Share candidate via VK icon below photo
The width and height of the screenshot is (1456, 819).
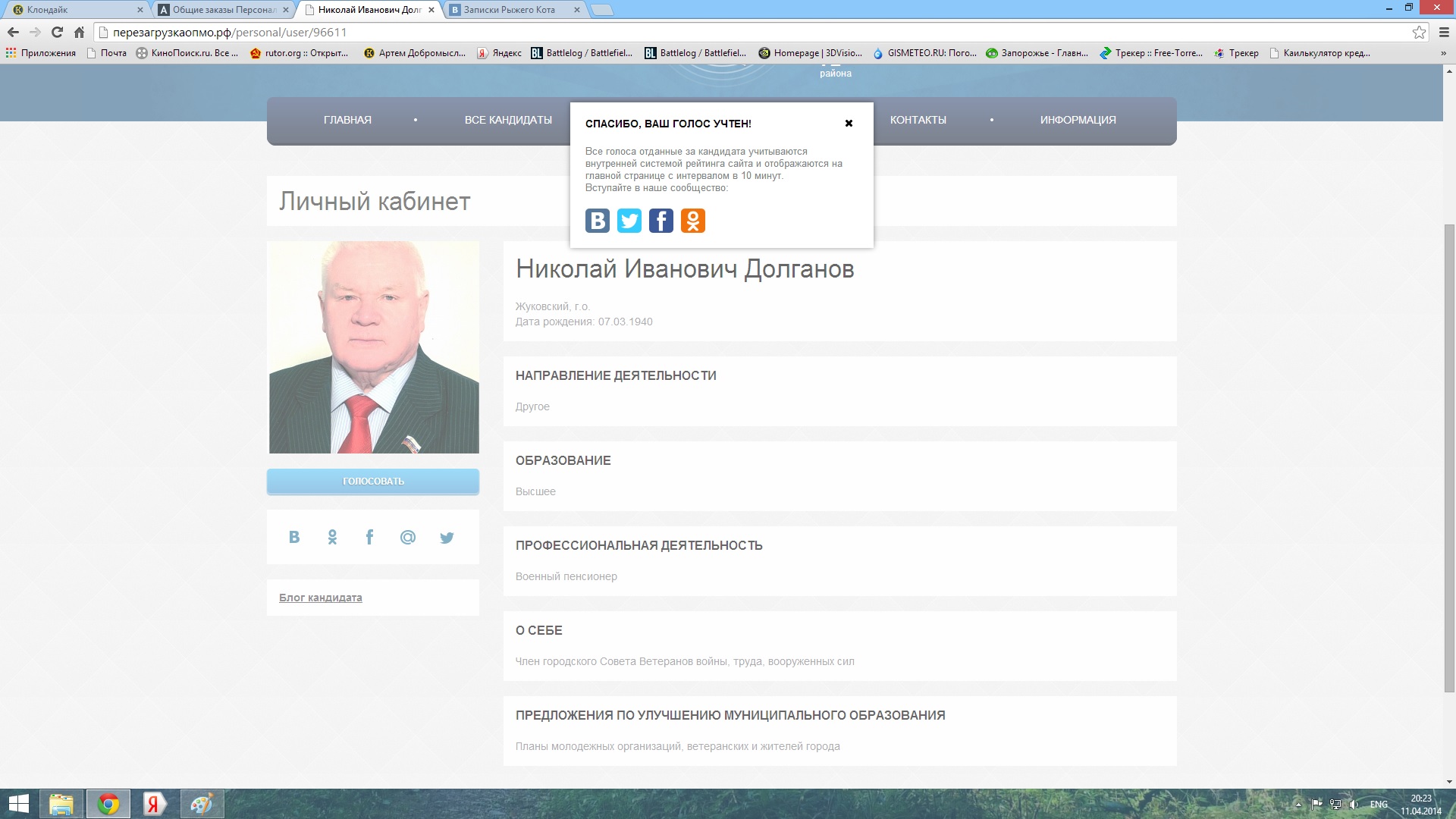(x=294, y=537)
